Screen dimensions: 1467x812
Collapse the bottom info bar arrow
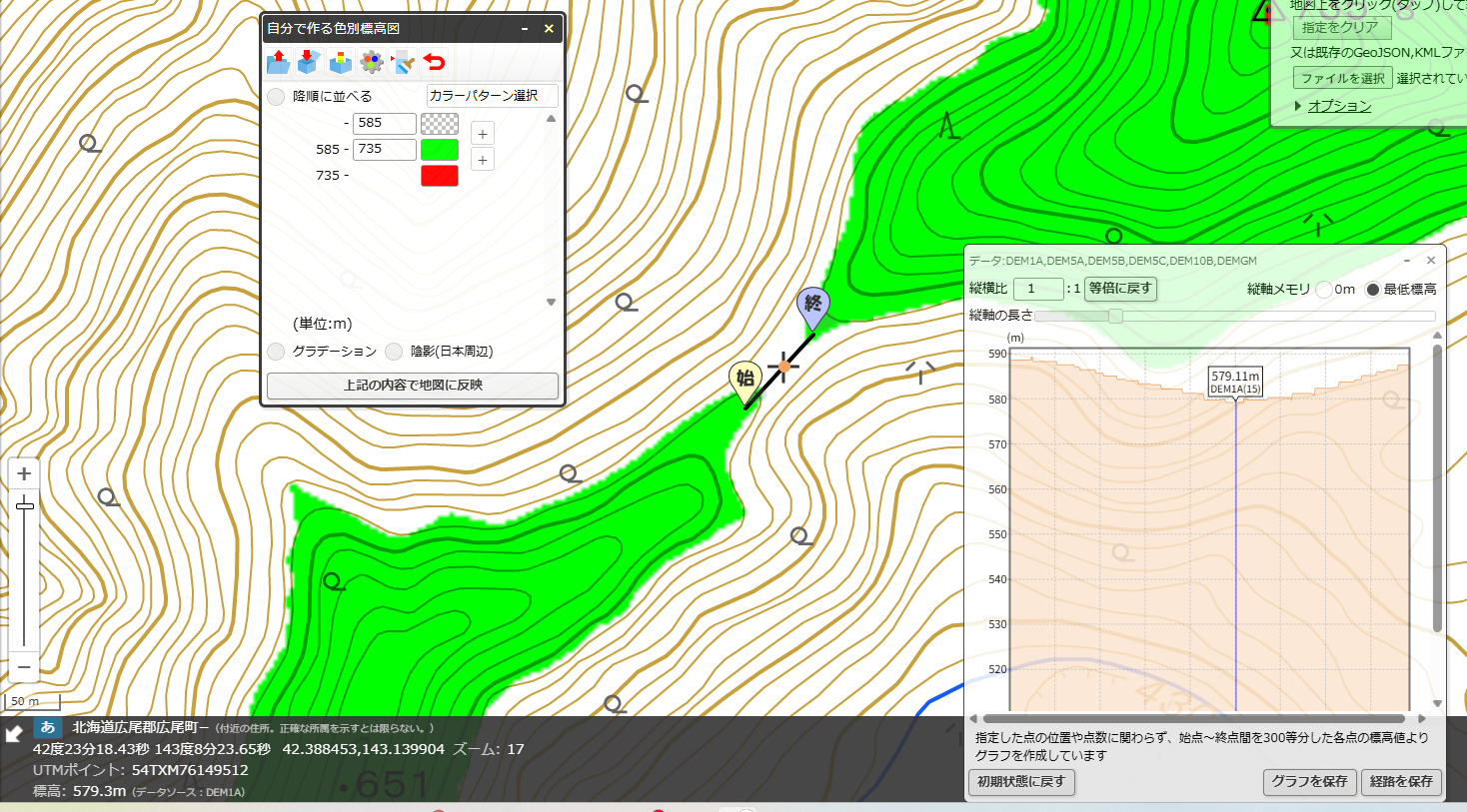pyautogui.click(x=14, y=734)
